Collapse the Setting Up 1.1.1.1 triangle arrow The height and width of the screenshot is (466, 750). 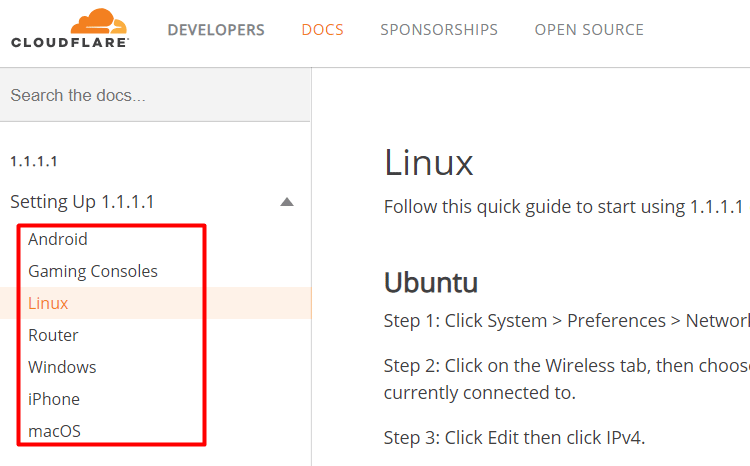coord(287,201)
